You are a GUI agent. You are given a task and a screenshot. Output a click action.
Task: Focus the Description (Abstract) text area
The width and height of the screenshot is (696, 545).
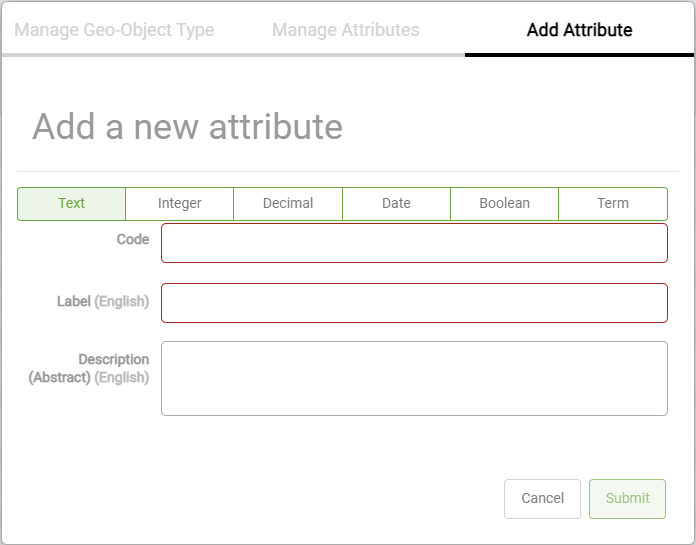tap(414, 378)
